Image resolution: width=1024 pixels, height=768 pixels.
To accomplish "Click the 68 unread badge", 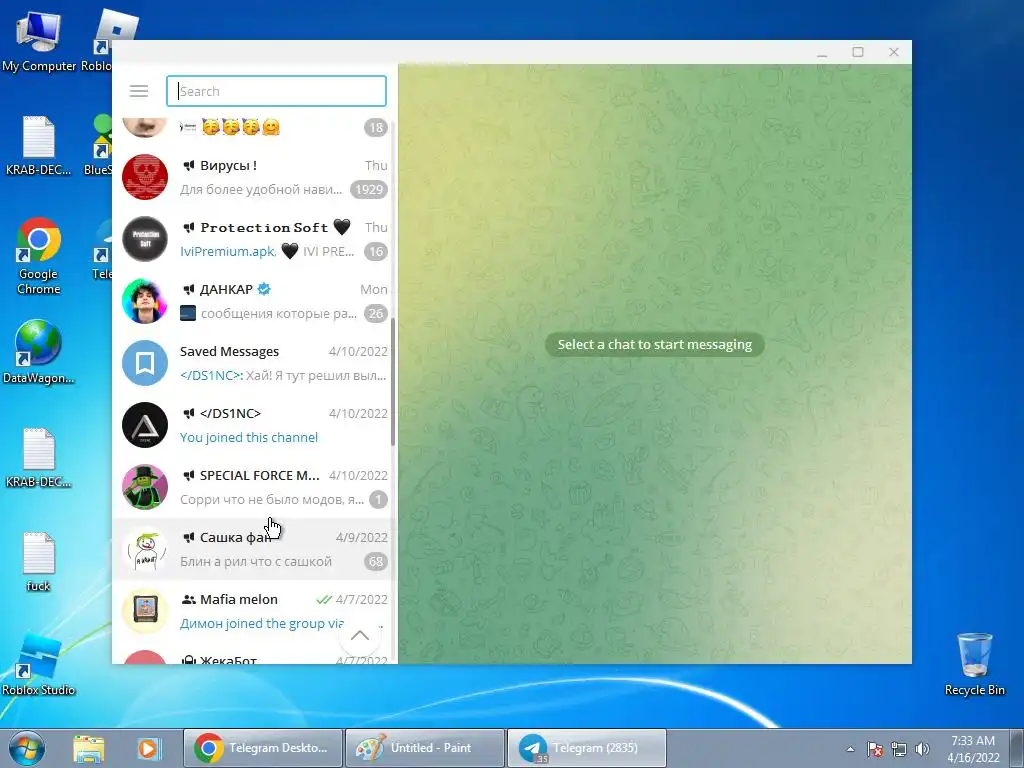I will coord(376,562).
